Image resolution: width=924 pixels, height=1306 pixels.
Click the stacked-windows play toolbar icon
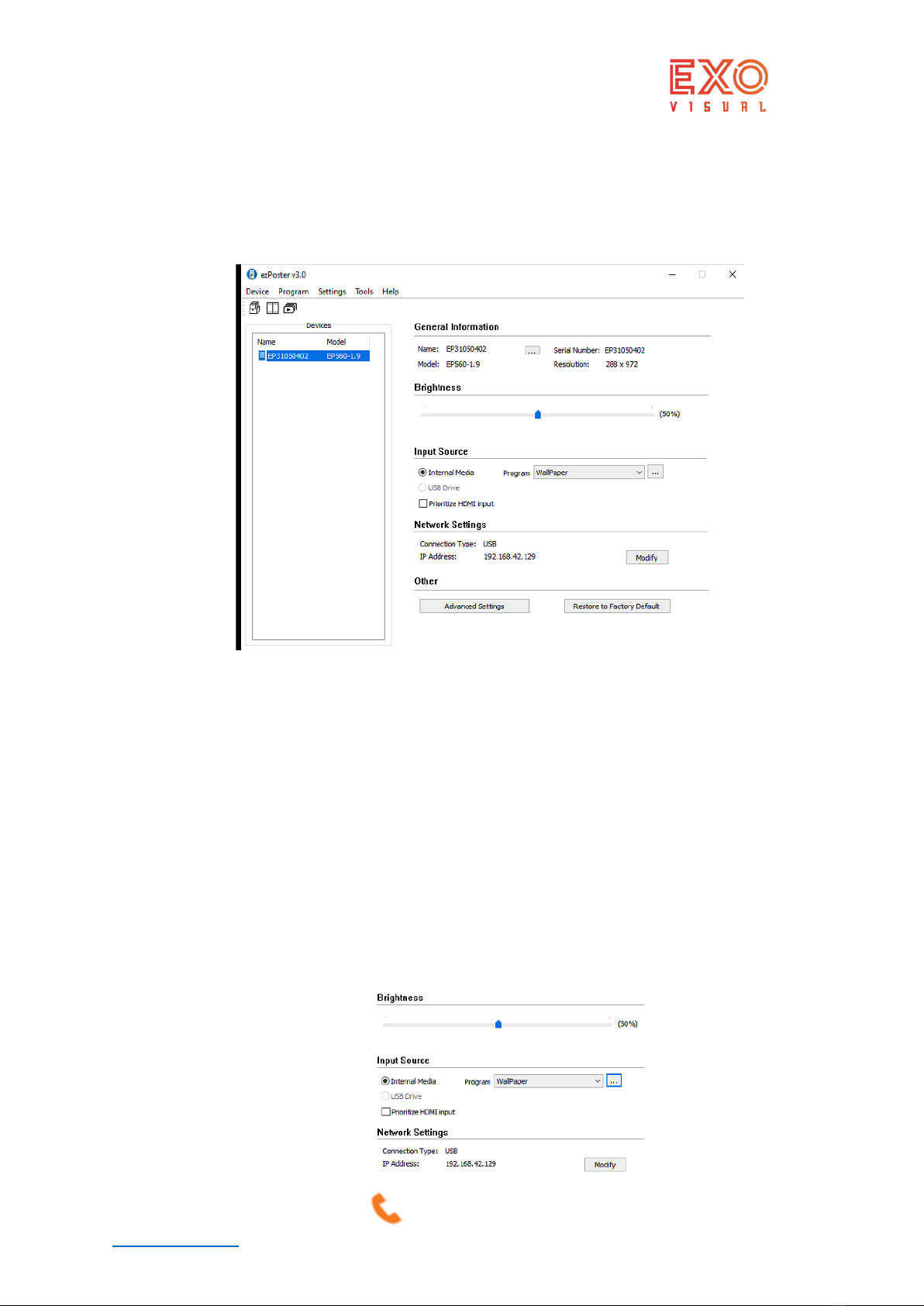point(290,308)
